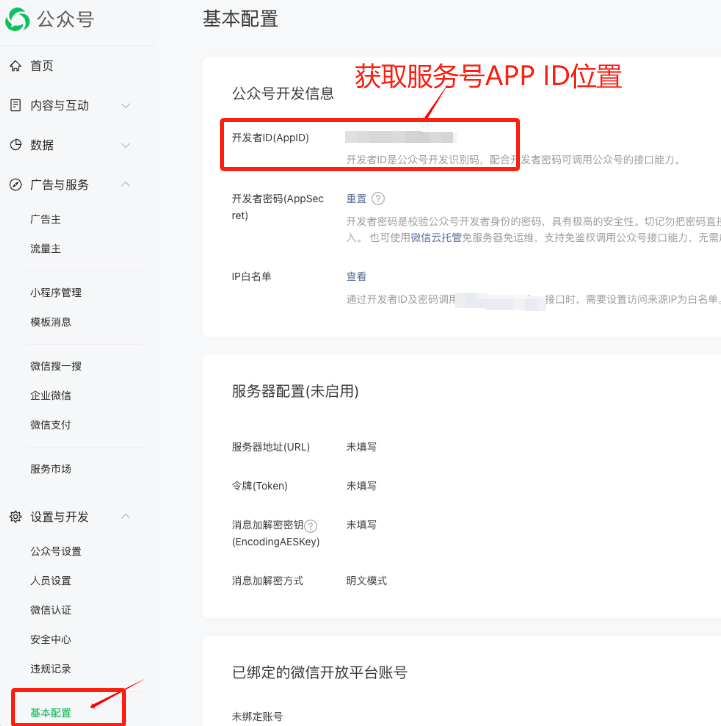Open 微信搜一搜
Screen dimensions: 721x726
[56, 366]
